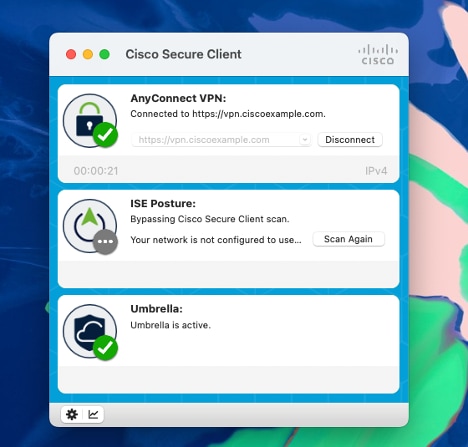Click the IPv4 status label
The width and height of the screenshot is (468, 447).
(x=376, y=171)
